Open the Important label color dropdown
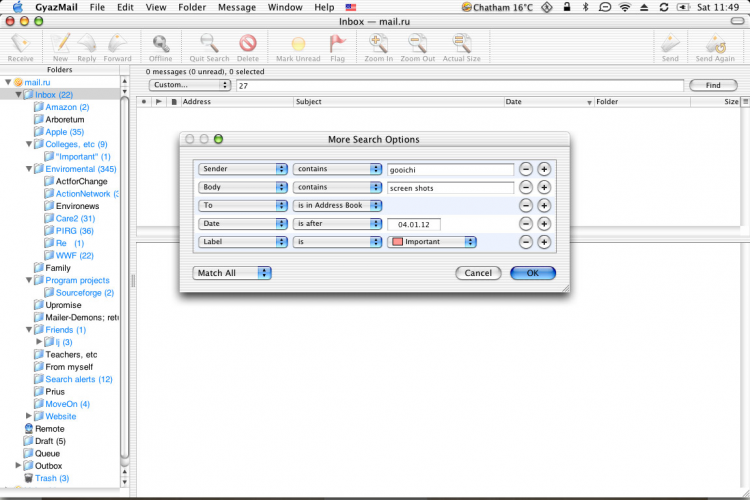The height and width of the screenshot is (500, 750). pyautogui.click(x=432, y=242)
